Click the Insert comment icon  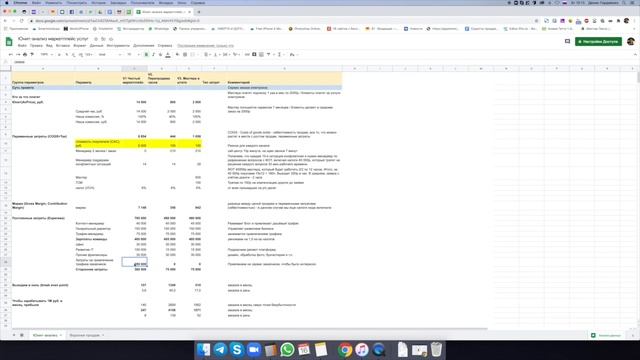pyautogui.click(x=254, y=54)
